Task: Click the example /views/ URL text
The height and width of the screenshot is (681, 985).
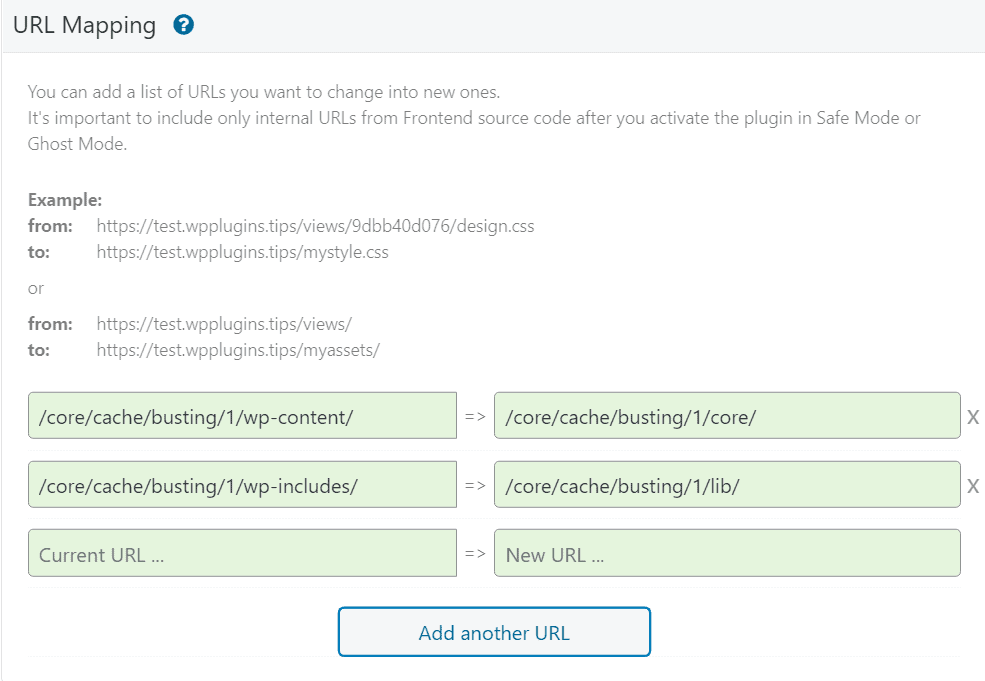Action: 224,324
